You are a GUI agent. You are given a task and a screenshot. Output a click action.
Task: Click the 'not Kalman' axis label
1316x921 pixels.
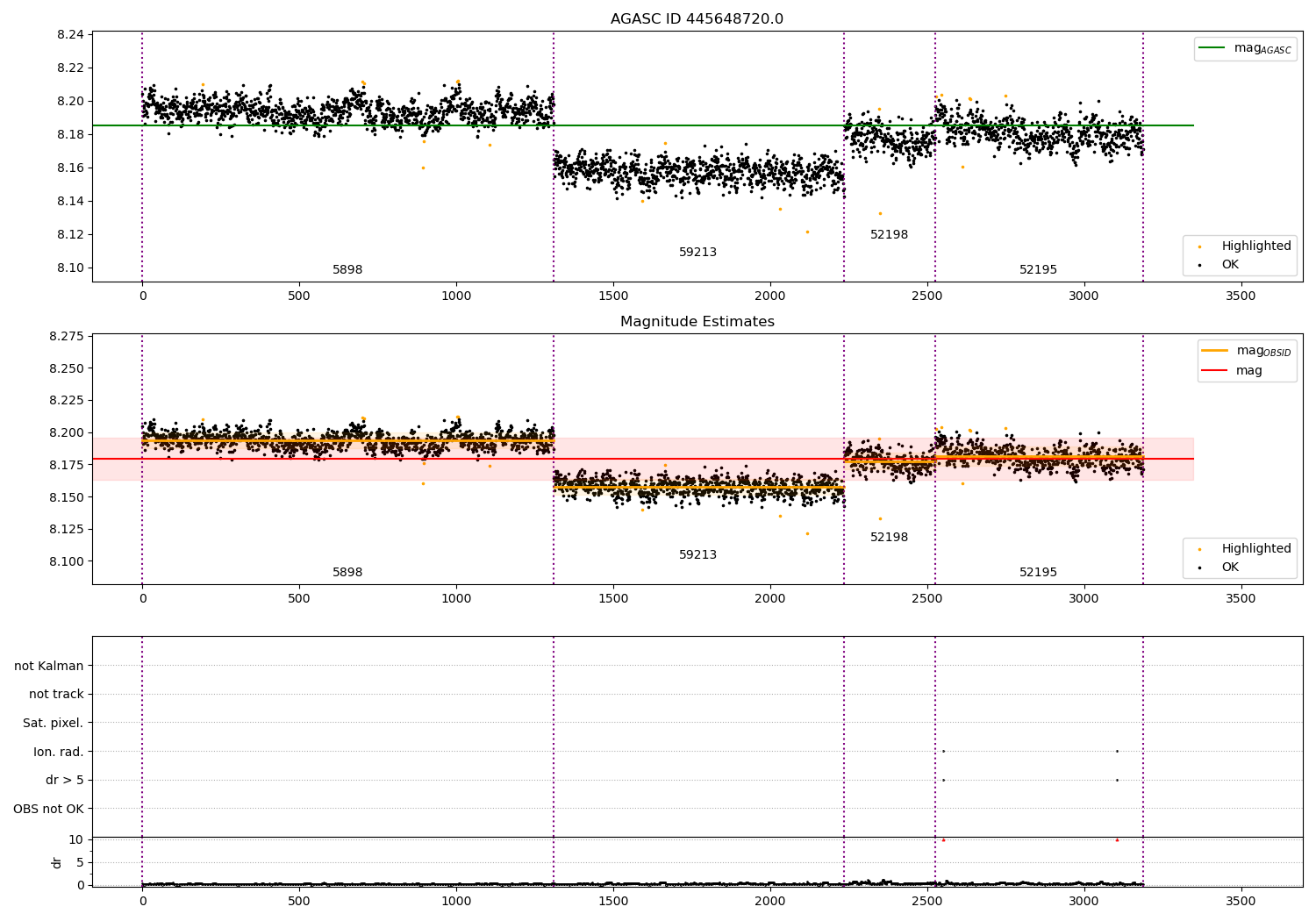click(x=49, y=666)
